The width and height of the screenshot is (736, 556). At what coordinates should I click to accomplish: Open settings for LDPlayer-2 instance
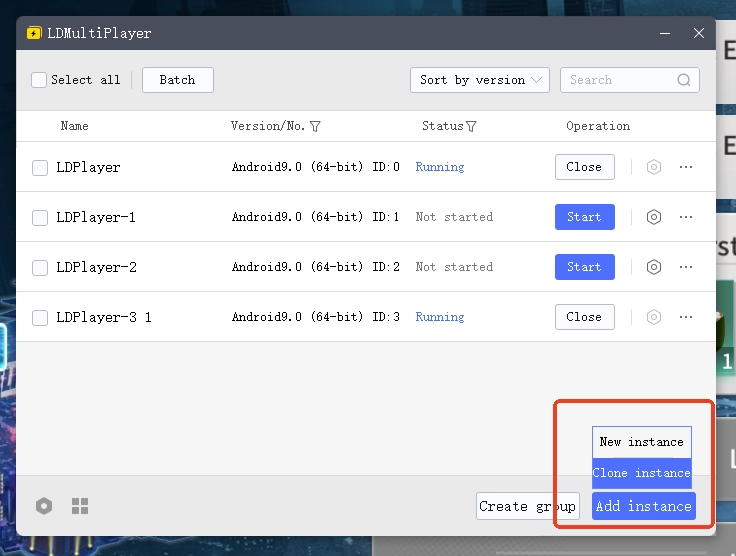(x=654, y=267)
